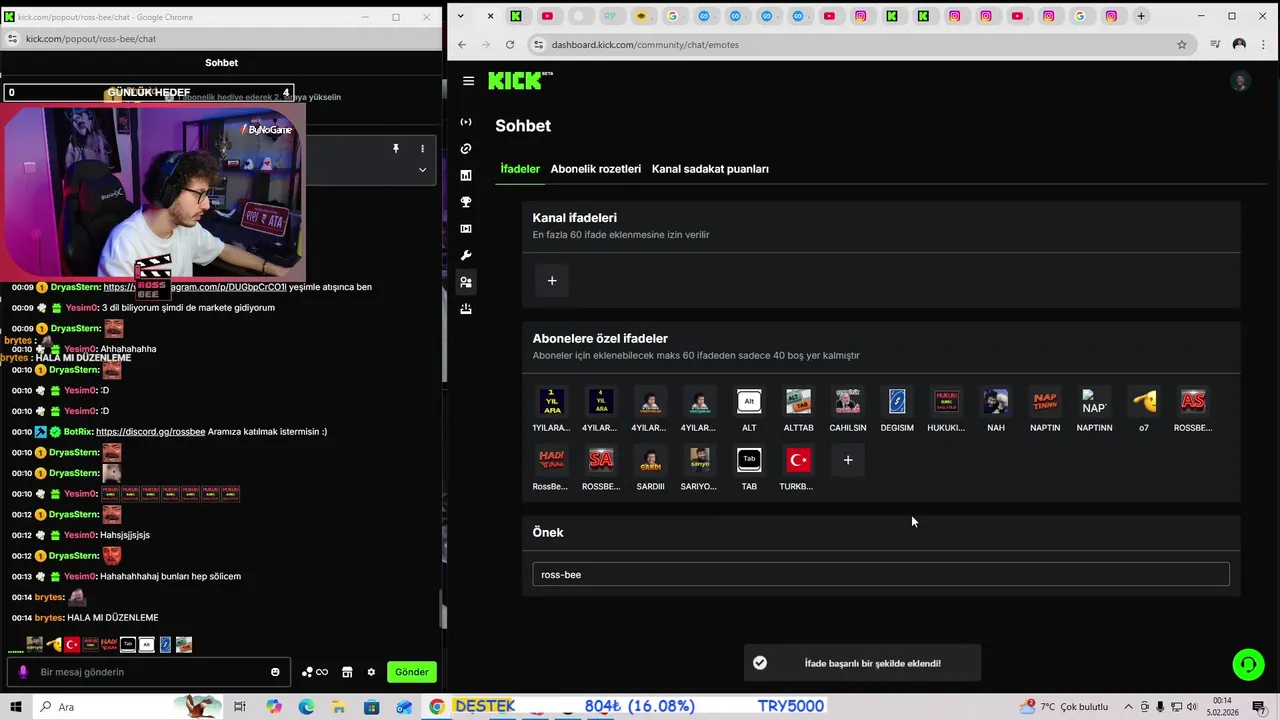Open the stream broadcast icon in sidebar
1280x720 pixels.
[x=466, y=122]
